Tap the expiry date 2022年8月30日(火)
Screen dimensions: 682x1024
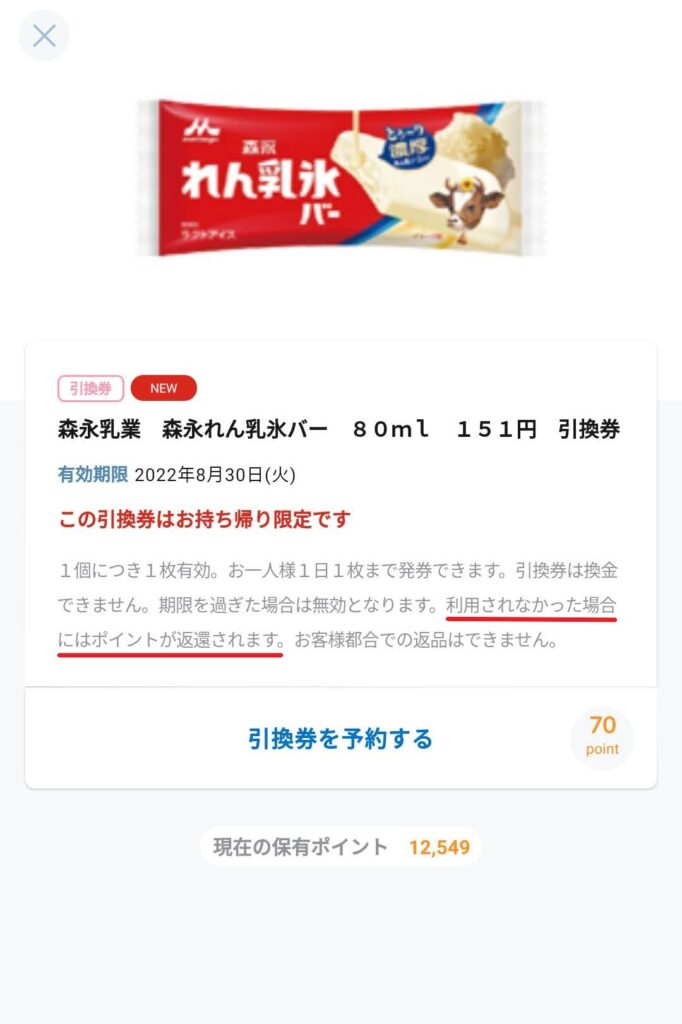click(x=215, y=475)
